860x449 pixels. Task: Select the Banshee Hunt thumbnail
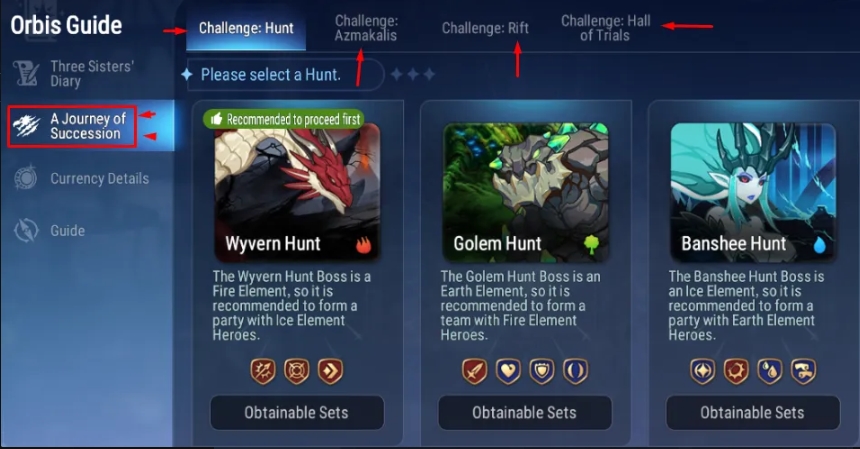[753, 192]
